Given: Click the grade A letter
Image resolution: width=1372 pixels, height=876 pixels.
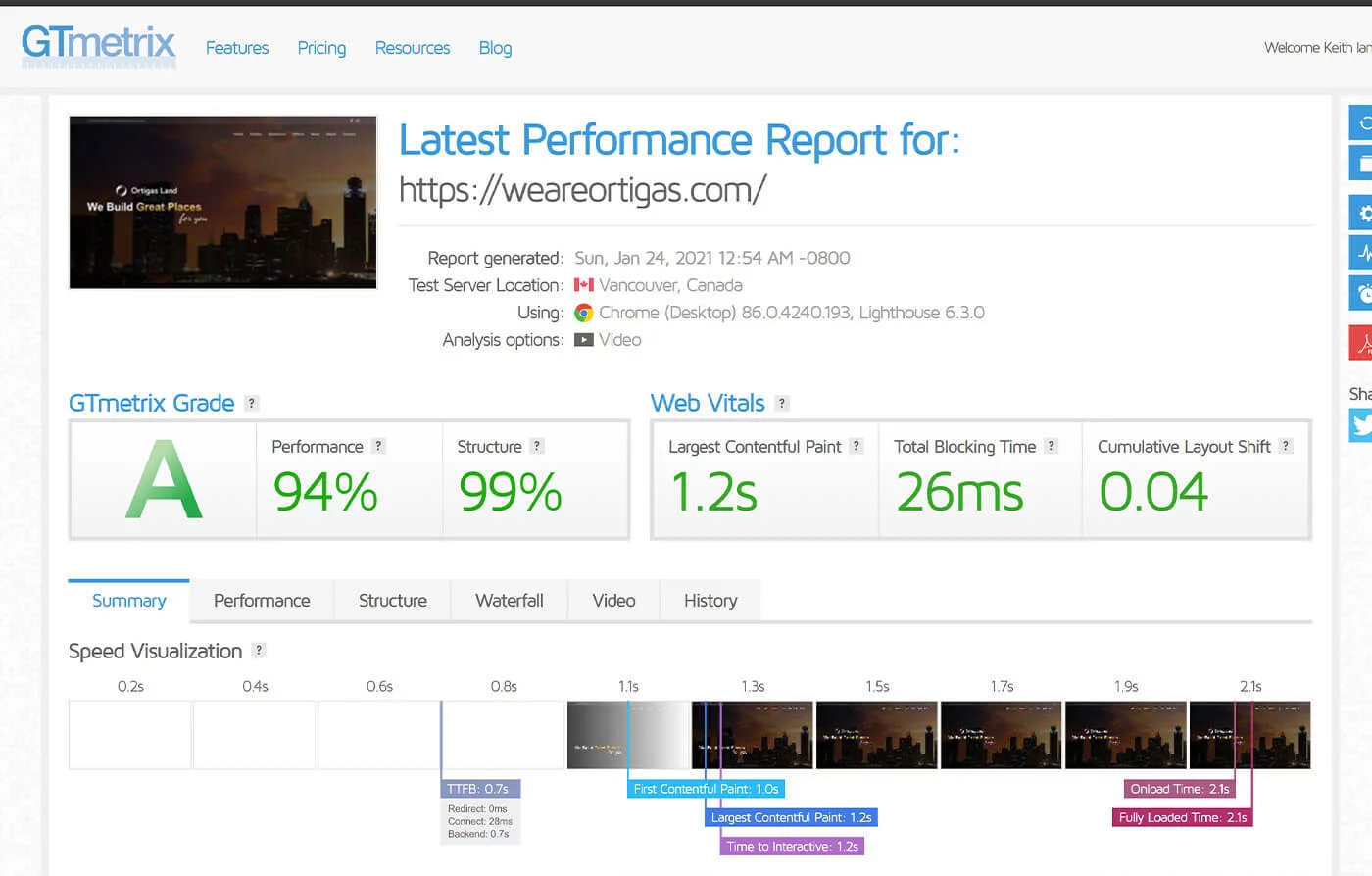Looking at the screenshot, I should tap(164, 480).
